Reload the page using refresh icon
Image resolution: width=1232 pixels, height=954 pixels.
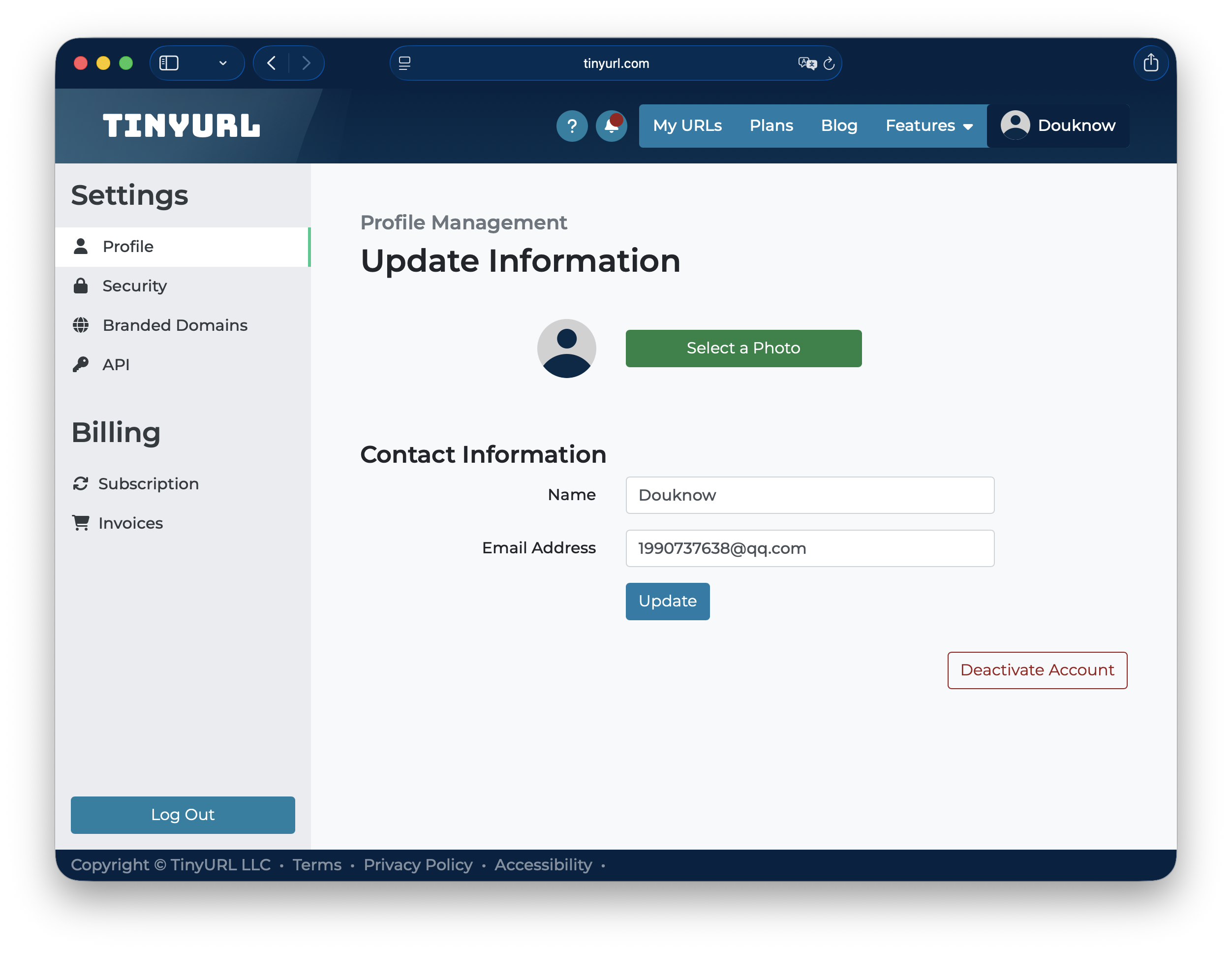[x=829, y=64]
